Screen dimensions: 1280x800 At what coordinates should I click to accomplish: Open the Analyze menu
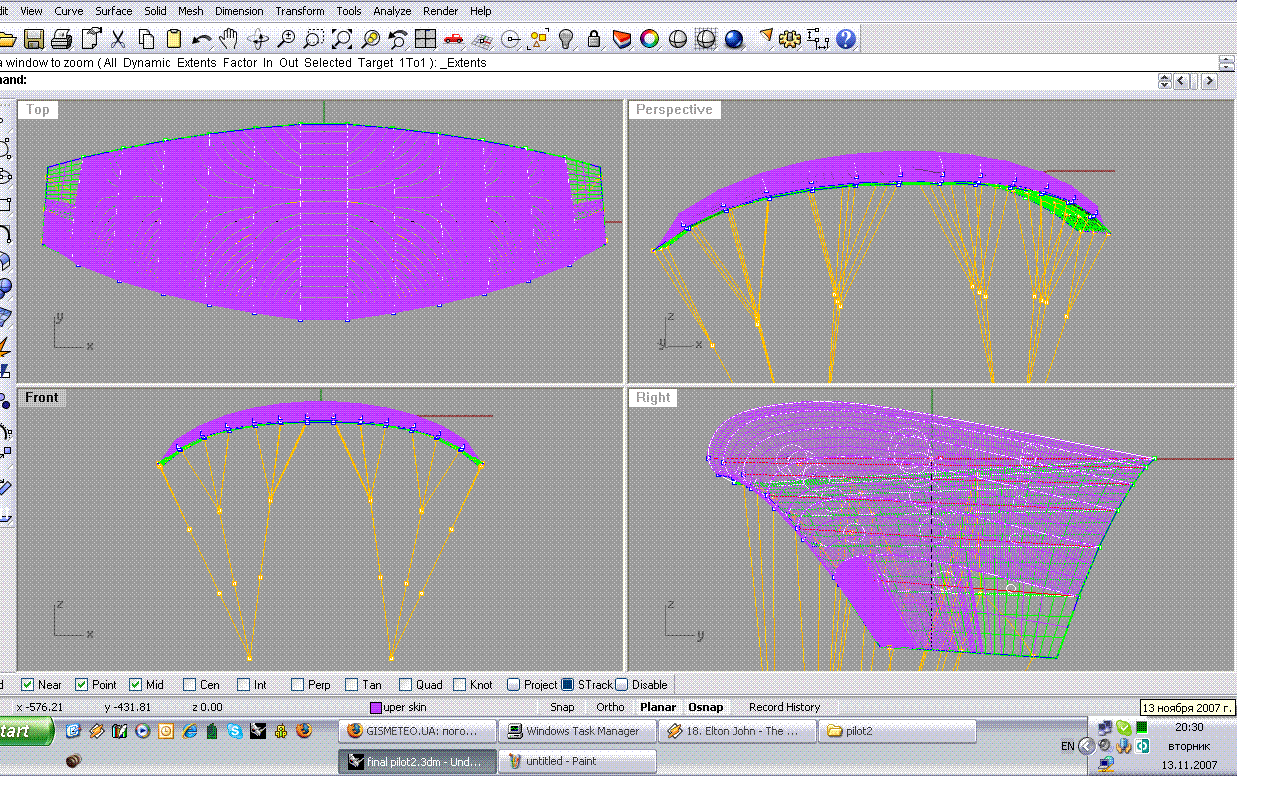click(392, 11)
